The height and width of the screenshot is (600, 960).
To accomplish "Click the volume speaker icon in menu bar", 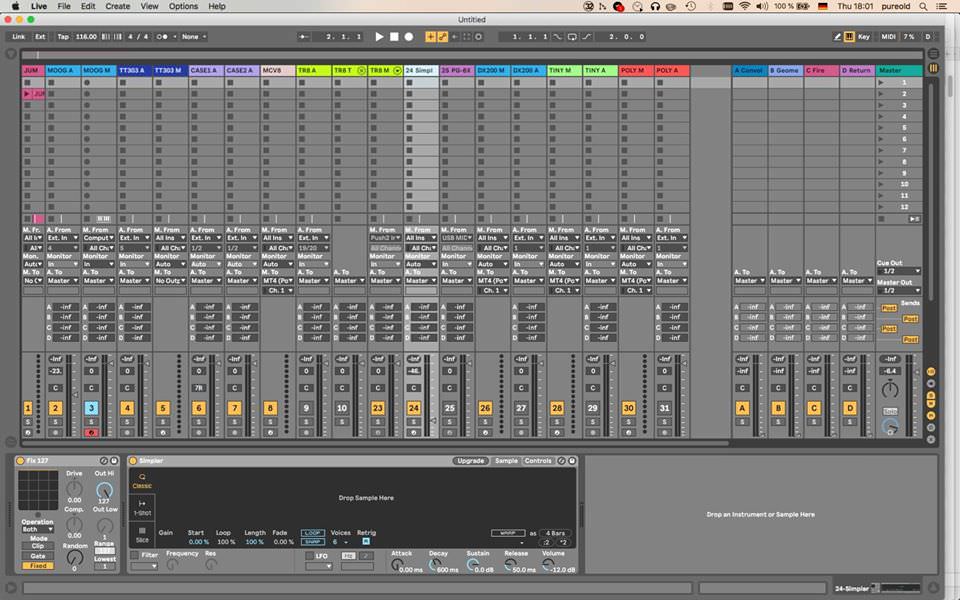I will [x=762, y=6].
